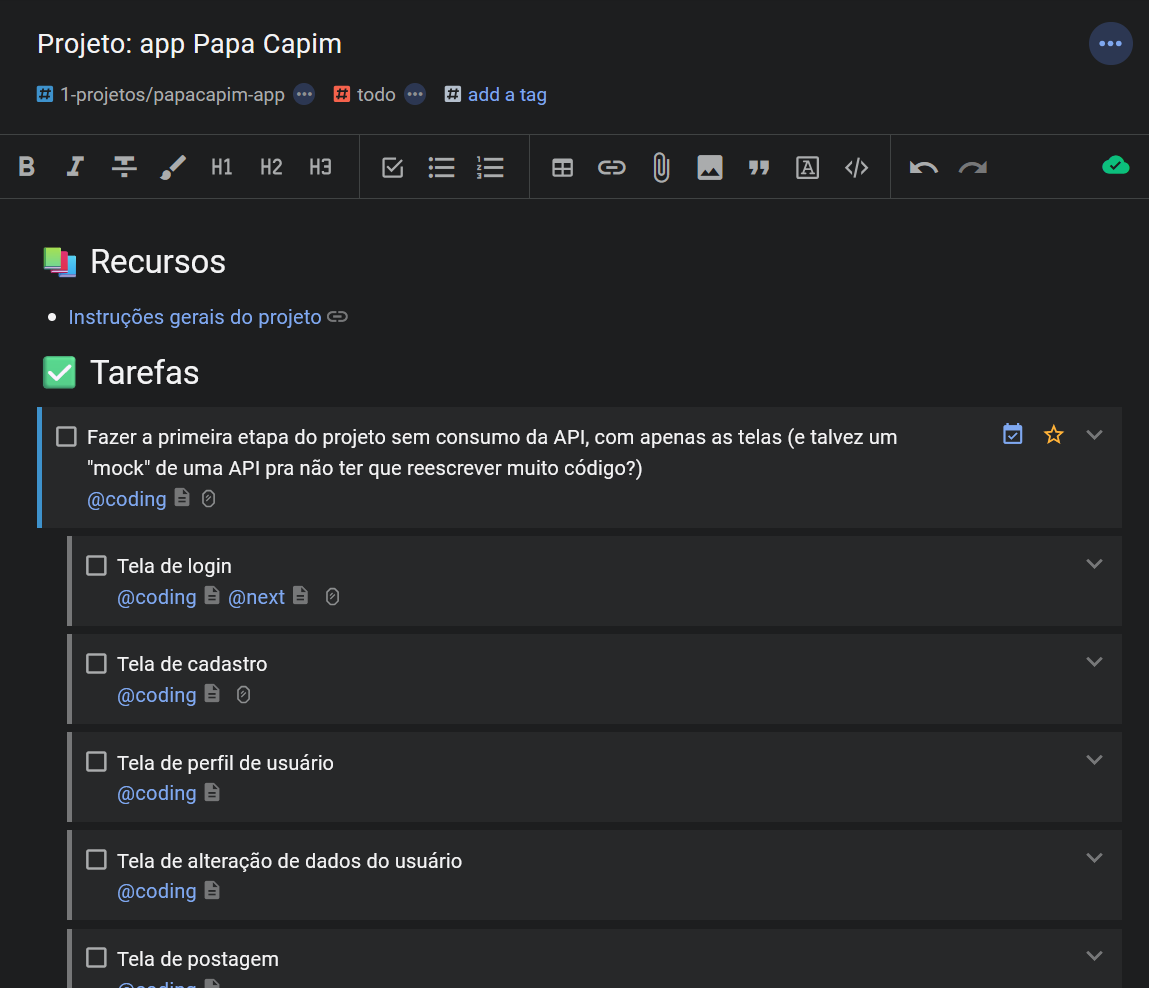The width and height of the screenshot is (1149, 988).
Task: Insert a hyperlink from toolbar
Action: pyautogui.click(x=612, y=167)
